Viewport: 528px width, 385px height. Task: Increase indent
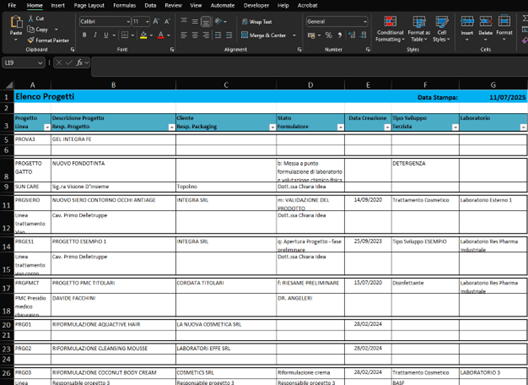[x=229, y=35]
